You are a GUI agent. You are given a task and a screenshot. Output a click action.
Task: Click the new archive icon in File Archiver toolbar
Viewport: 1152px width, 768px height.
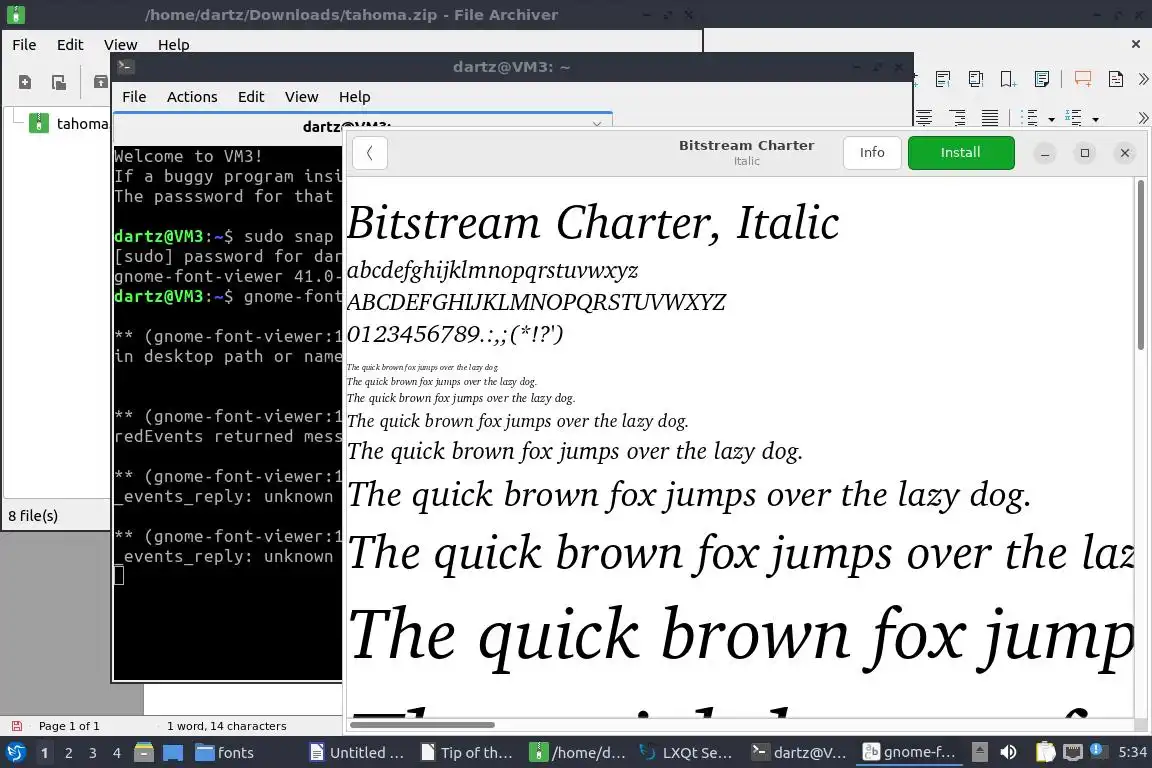point(25,82)
